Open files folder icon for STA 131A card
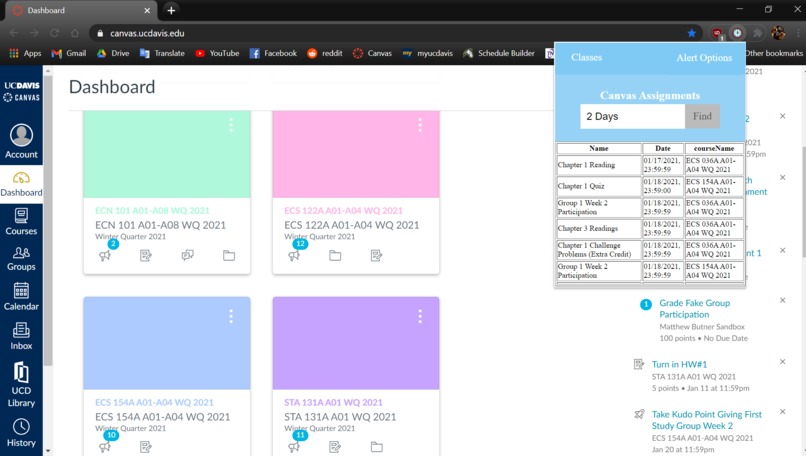This screenshot has width=806, height=456. click(377, 447)
